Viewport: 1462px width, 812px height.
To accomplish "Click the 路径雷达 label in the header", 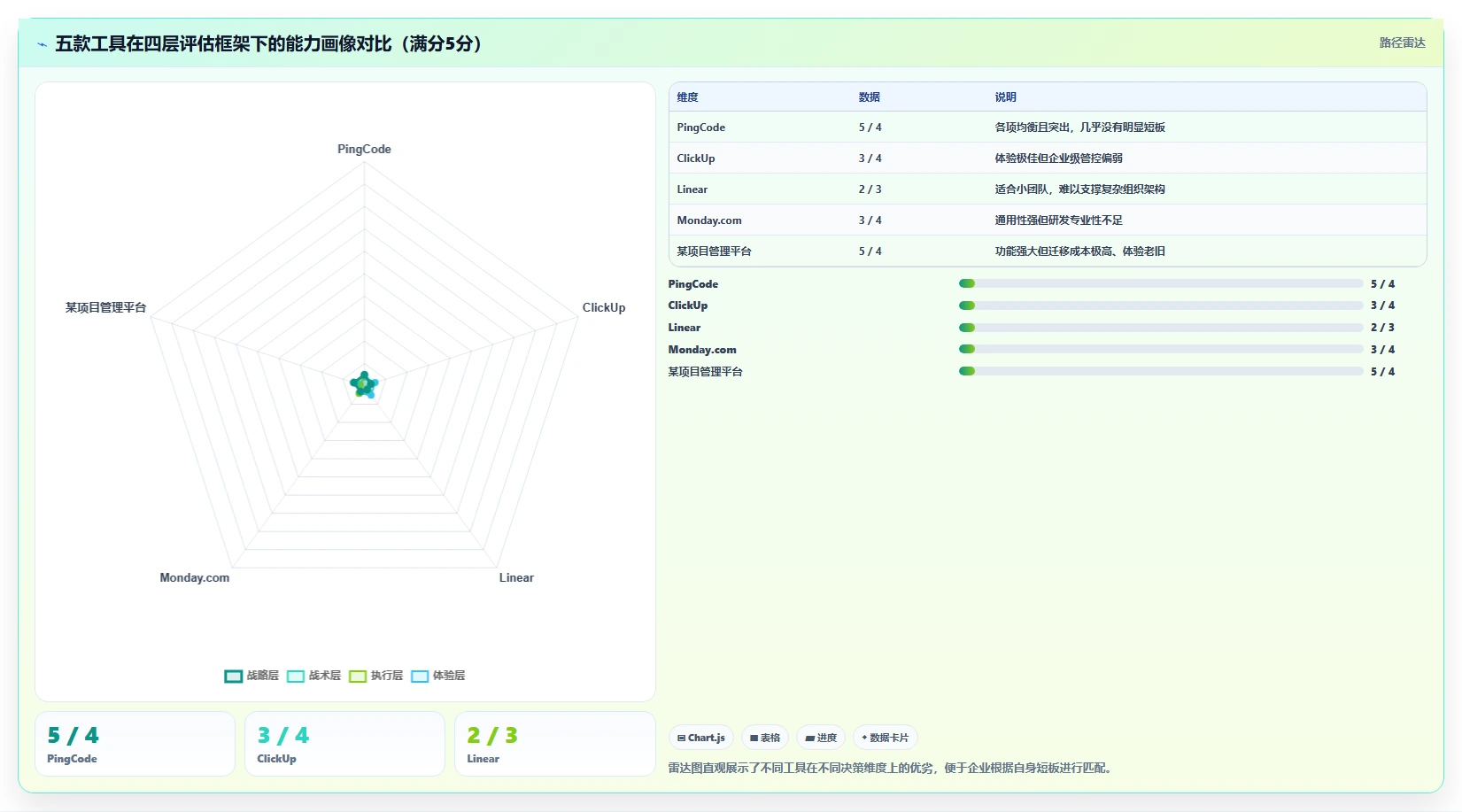I will coord(1402,43).
